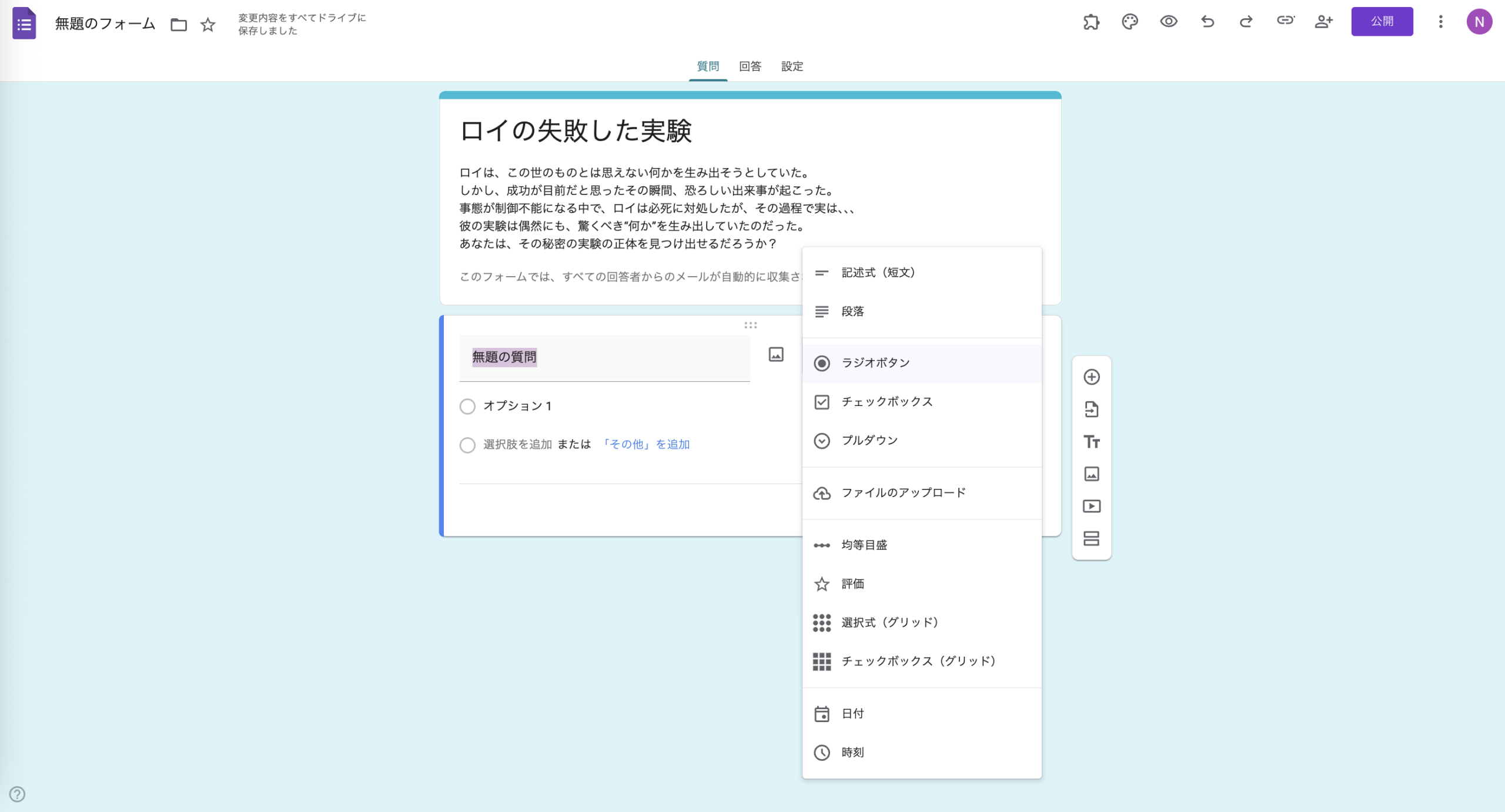Screen dimensions: 1505x812
Task: Insert a video into the form
Action: point(1092,506)
